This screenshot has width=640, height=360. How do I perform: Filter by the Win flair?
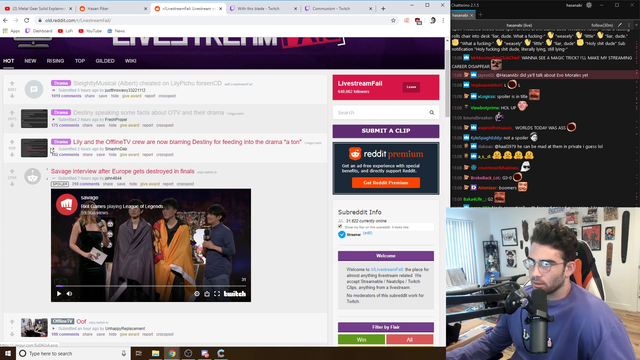click(x=361, y=340)
